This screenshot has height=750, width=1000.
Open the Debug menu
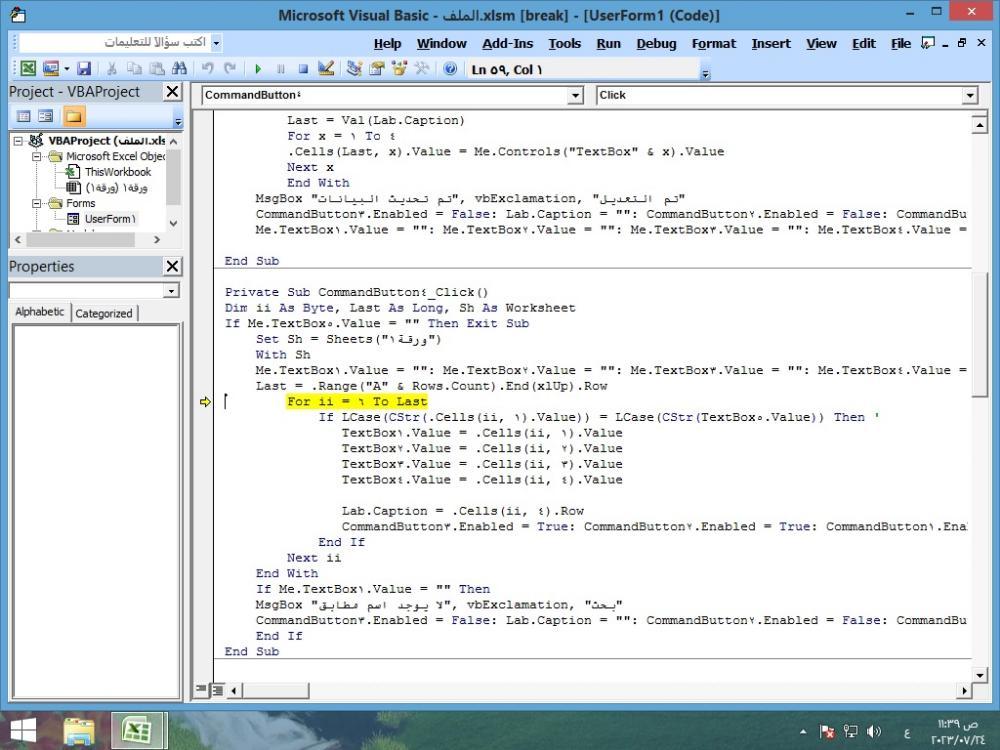coord(656,43)
